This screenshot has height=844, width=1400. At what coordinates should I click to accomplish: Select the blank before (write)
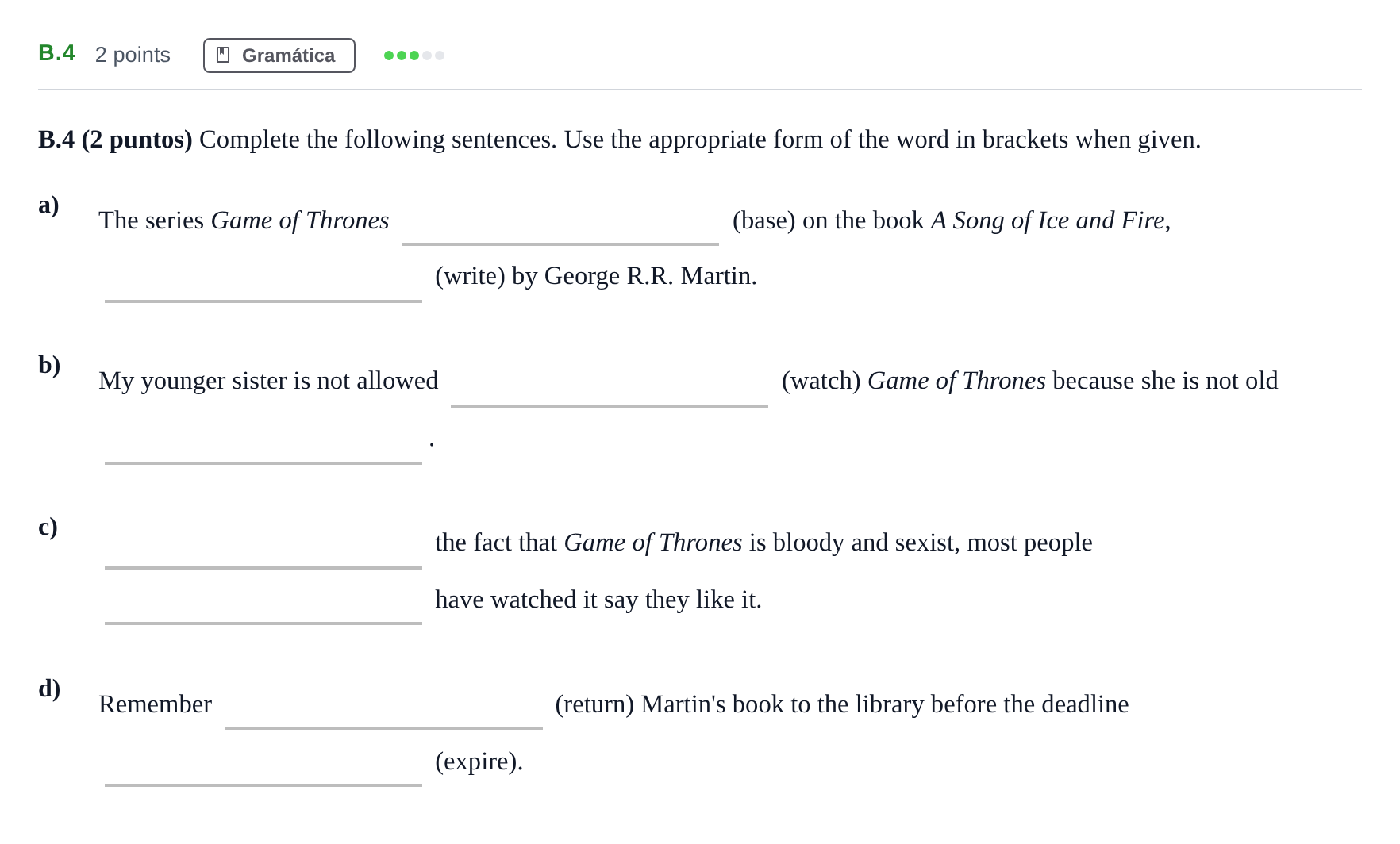(x=263, y=278)
